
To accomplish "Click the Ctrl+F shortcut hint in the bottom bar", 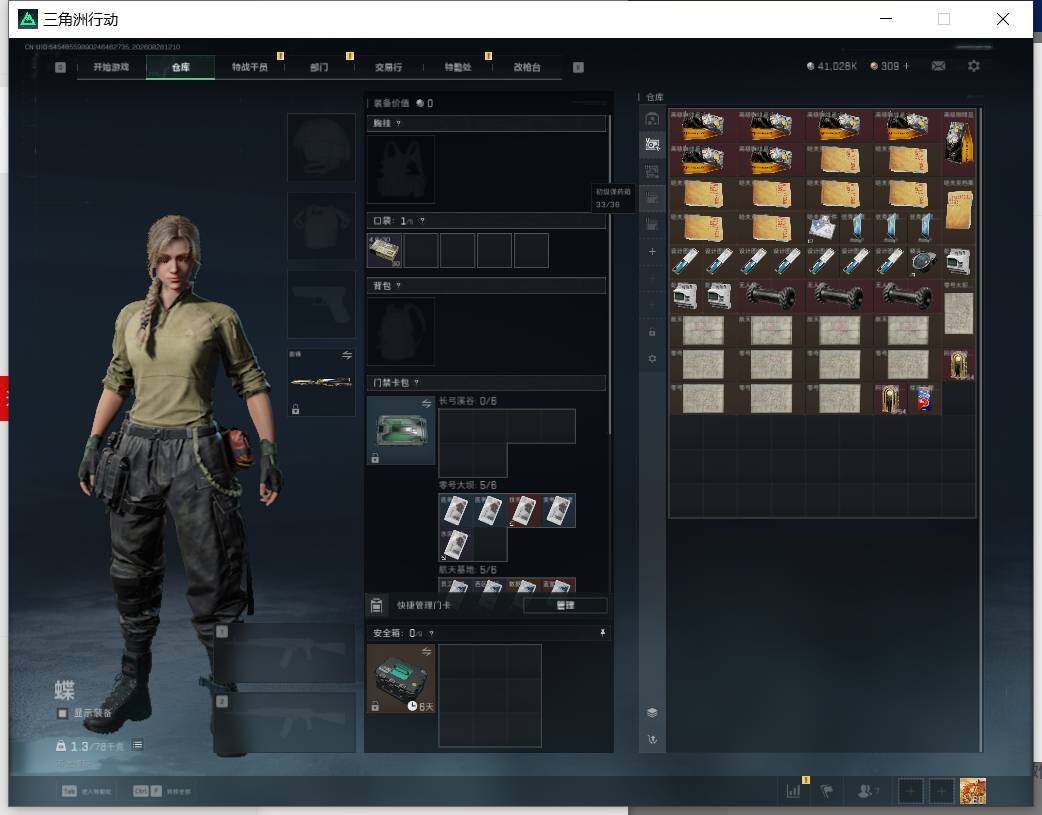I will pos(161,791).
